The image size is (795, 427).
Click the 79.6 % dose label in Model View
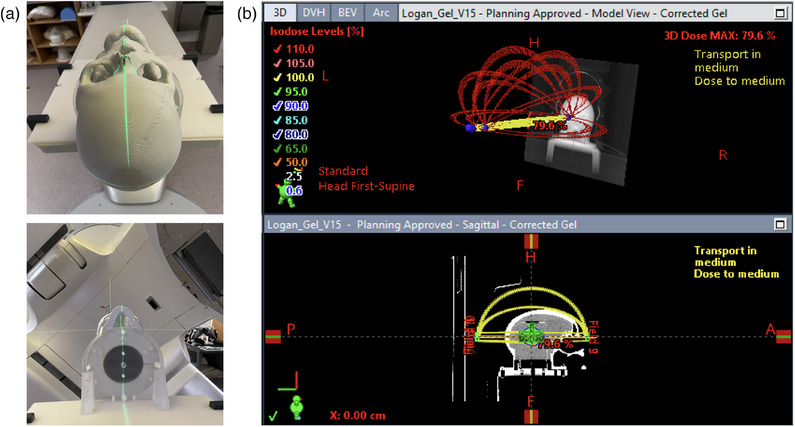coord(550,125)
